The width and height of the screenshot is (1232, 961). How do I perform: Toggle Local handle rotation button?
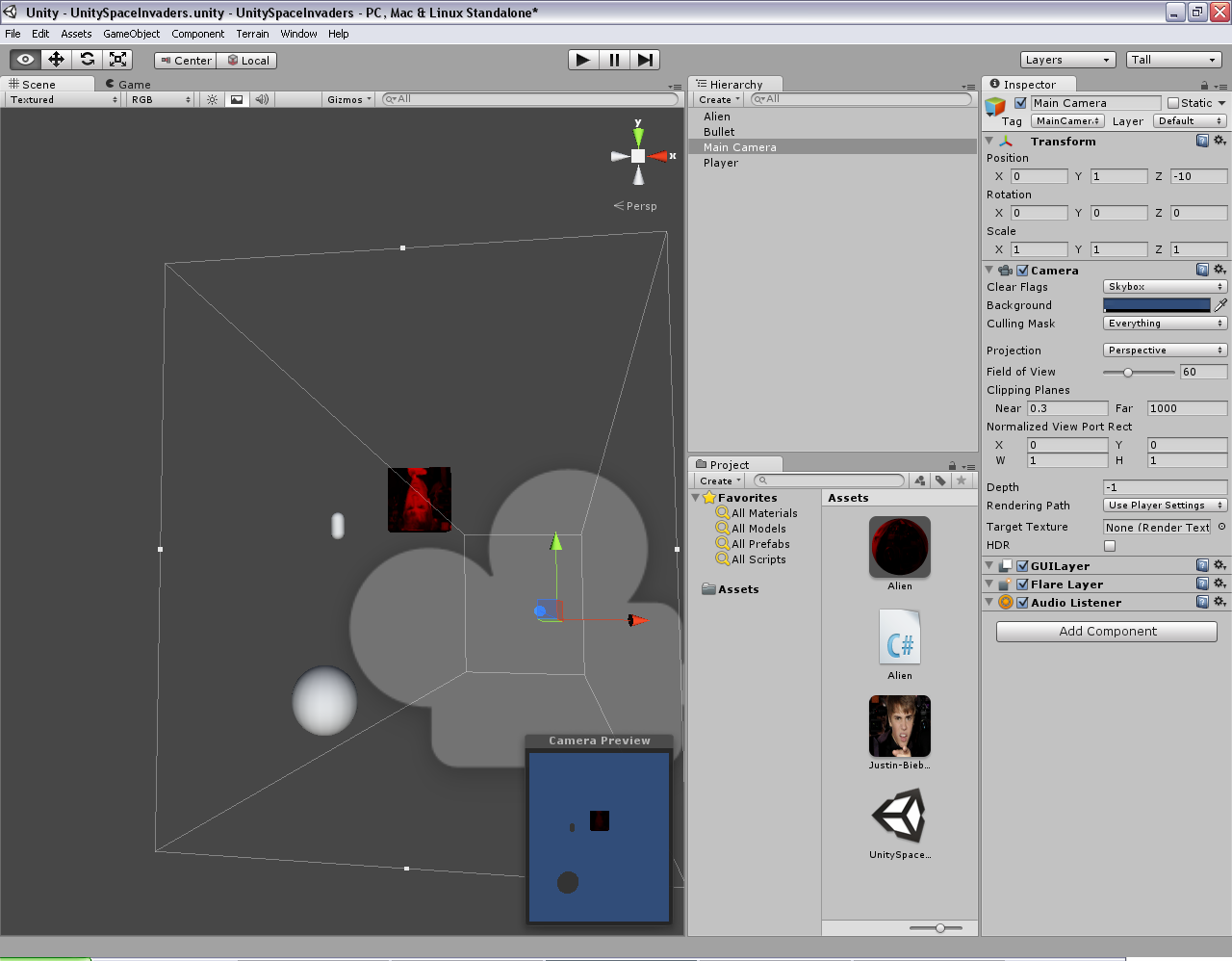tap(247, 60)
